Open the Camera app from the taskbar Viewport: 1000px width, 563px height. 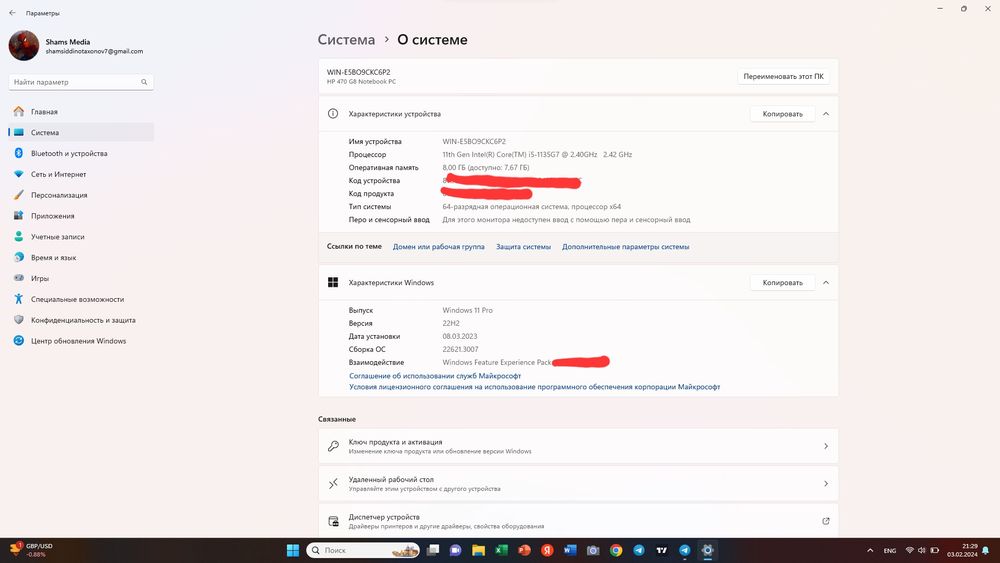pyautogui.click(x=593, y=550)
